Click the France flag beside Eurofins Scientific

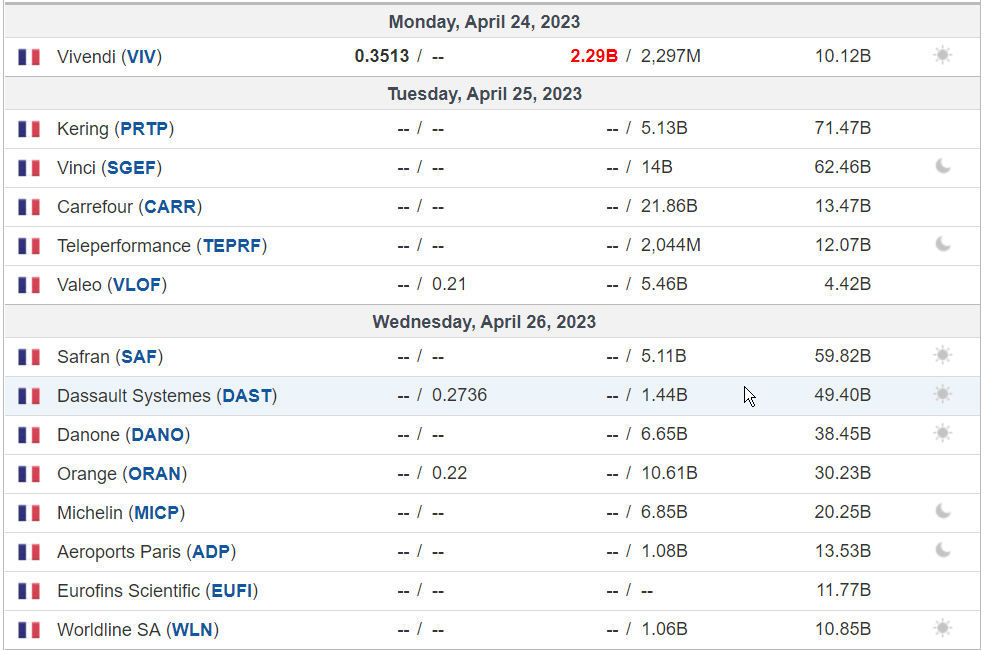(29, 591)
